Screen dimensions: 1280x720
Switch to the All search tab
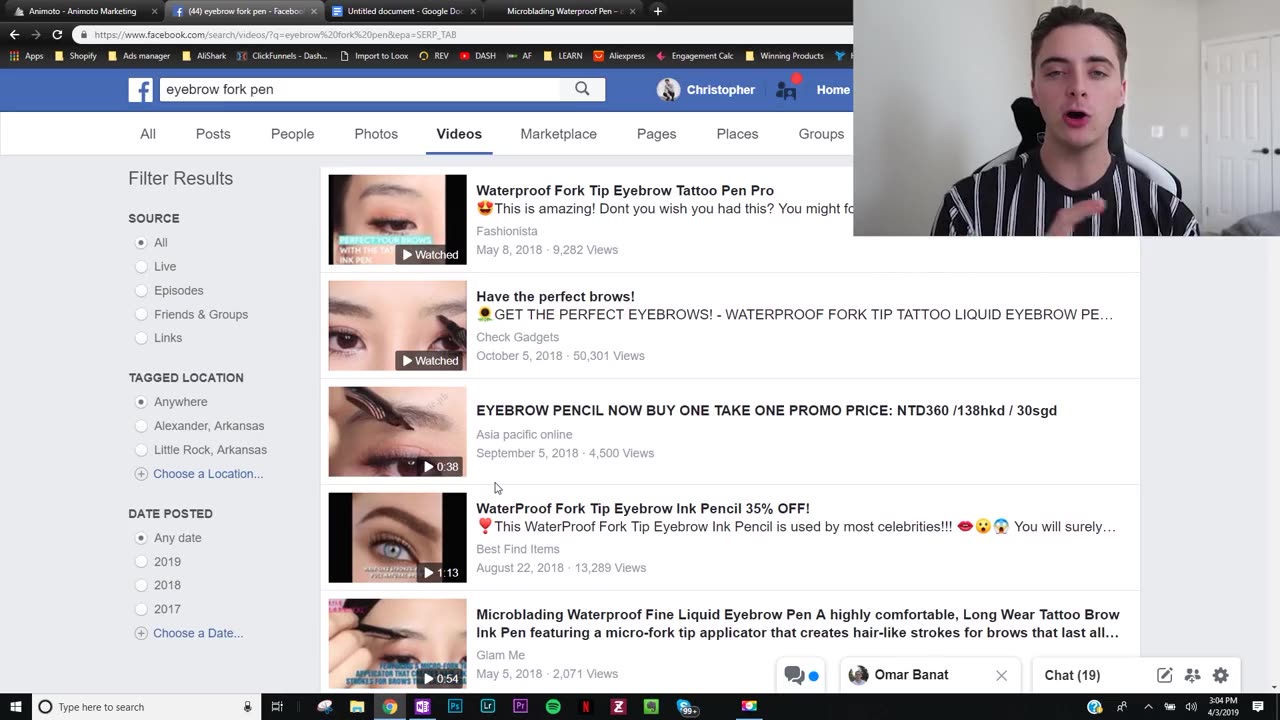pyautogui.click(x=148, y=134)
